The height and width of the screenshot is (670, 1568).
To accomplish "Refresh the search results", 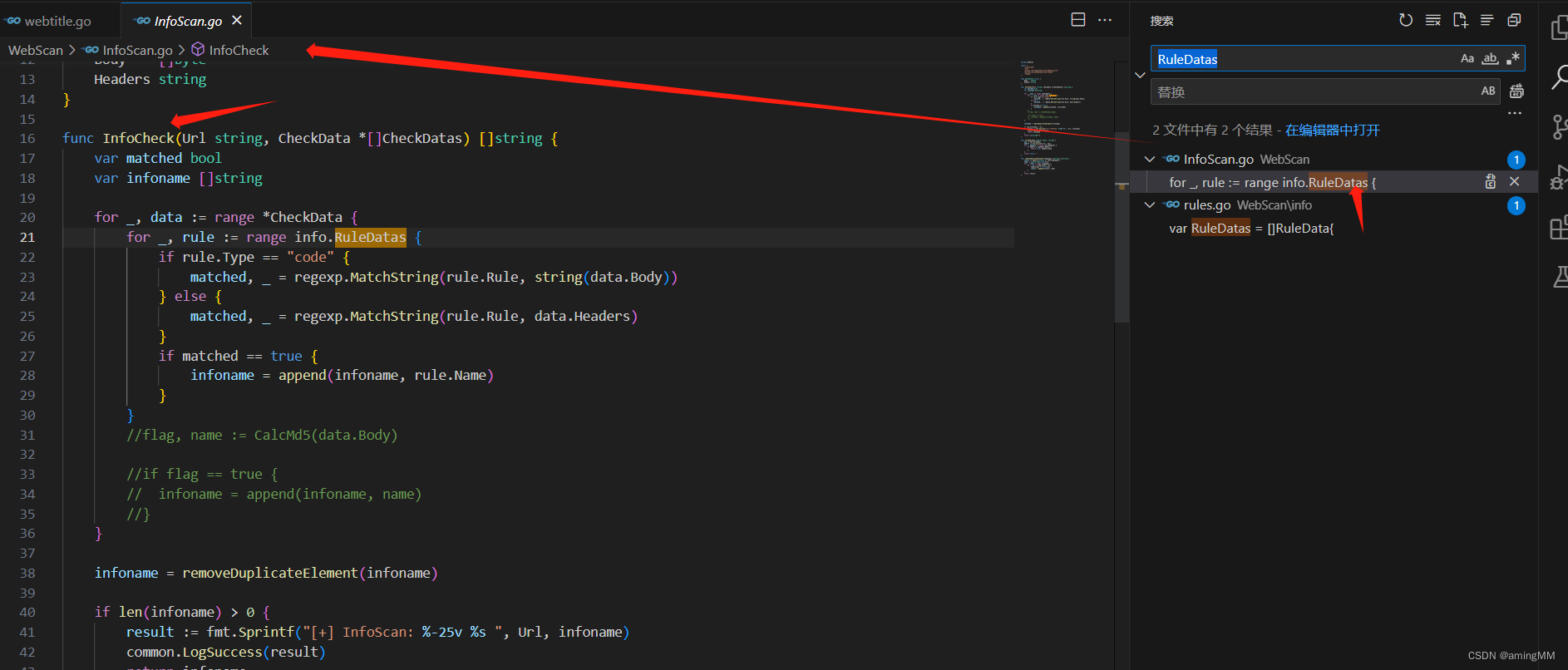I will click(1406, 20).
